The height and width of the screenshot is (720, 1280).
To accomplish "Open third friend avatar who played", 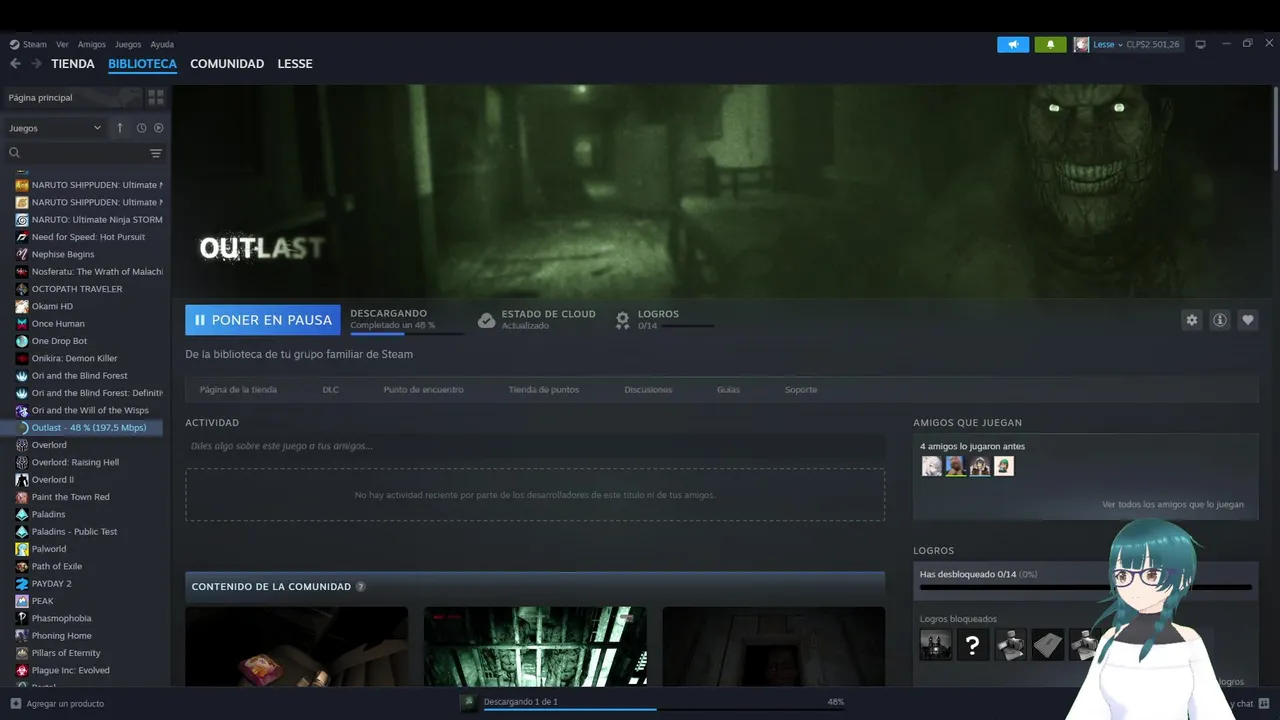I will pos(980,466).
